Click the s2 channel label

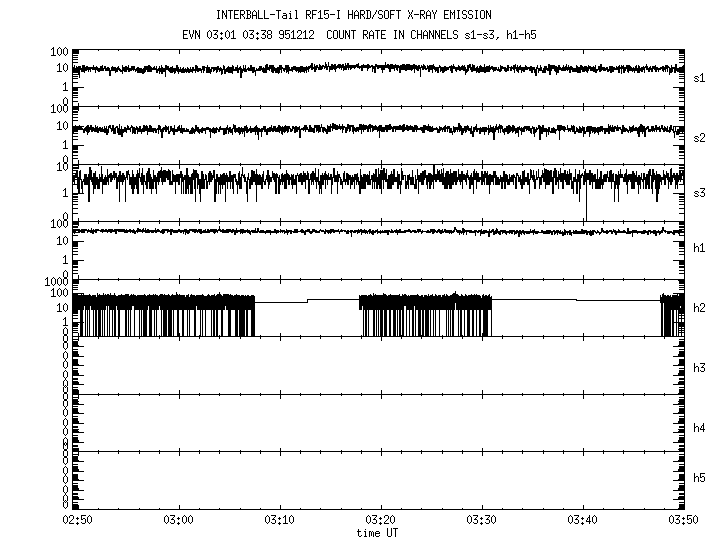click(701, 135)
